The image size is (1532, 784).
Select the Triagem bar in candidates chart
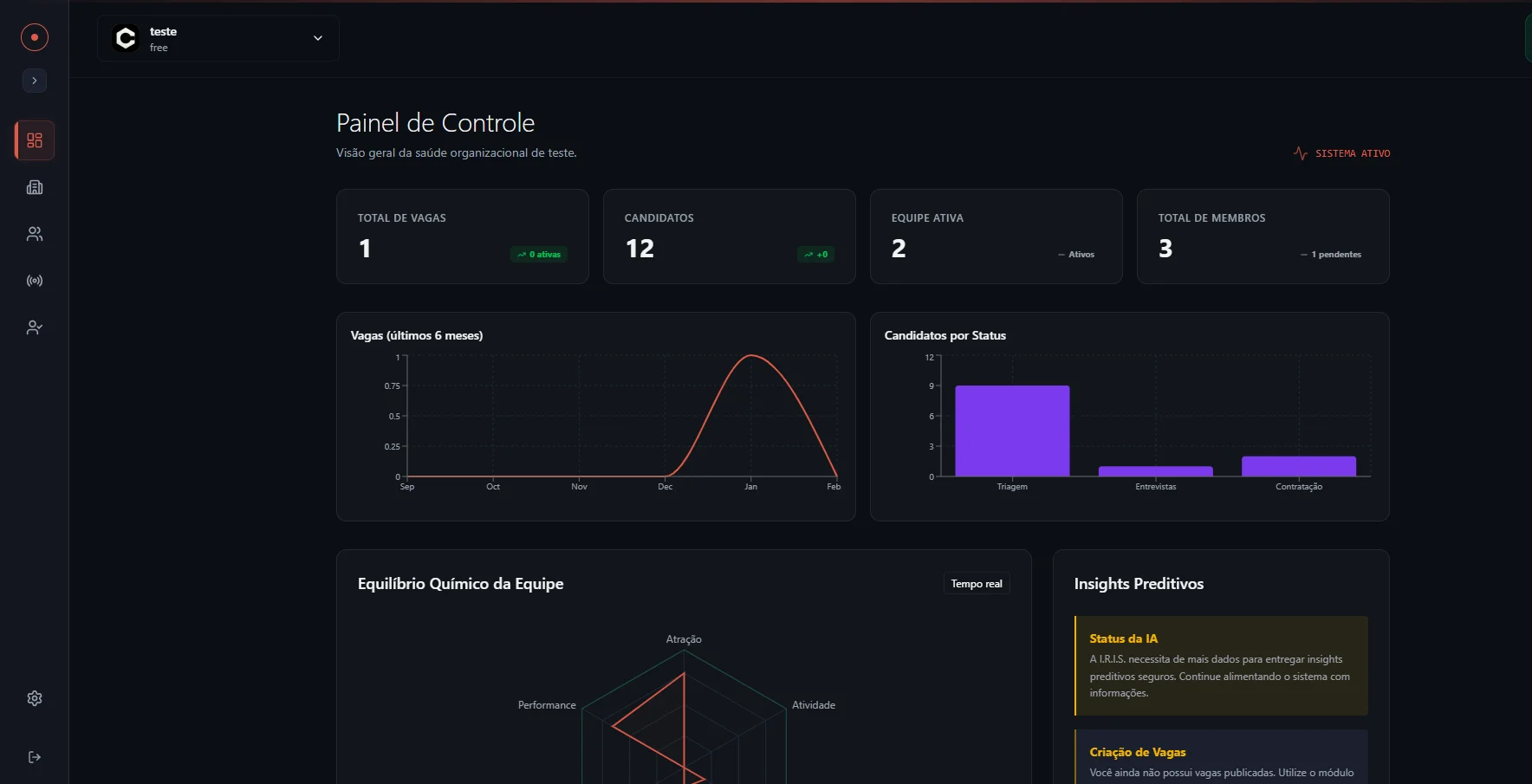(x=1011, y=431)
